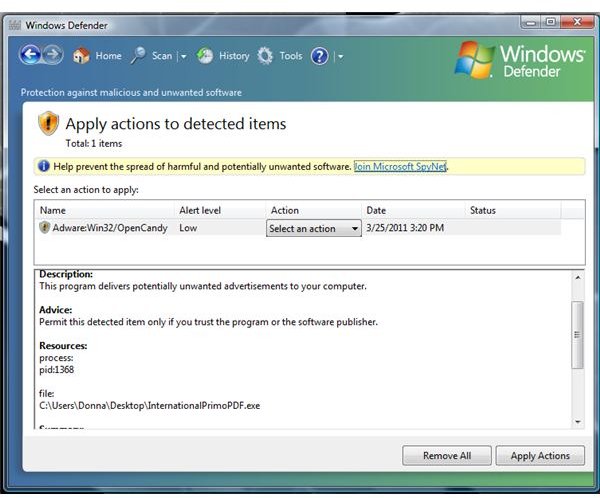This screenshot has height=498, width=600.
Task: Click description pane scroll up arrow
Action: pyautogui.click(x=578, y=277)
